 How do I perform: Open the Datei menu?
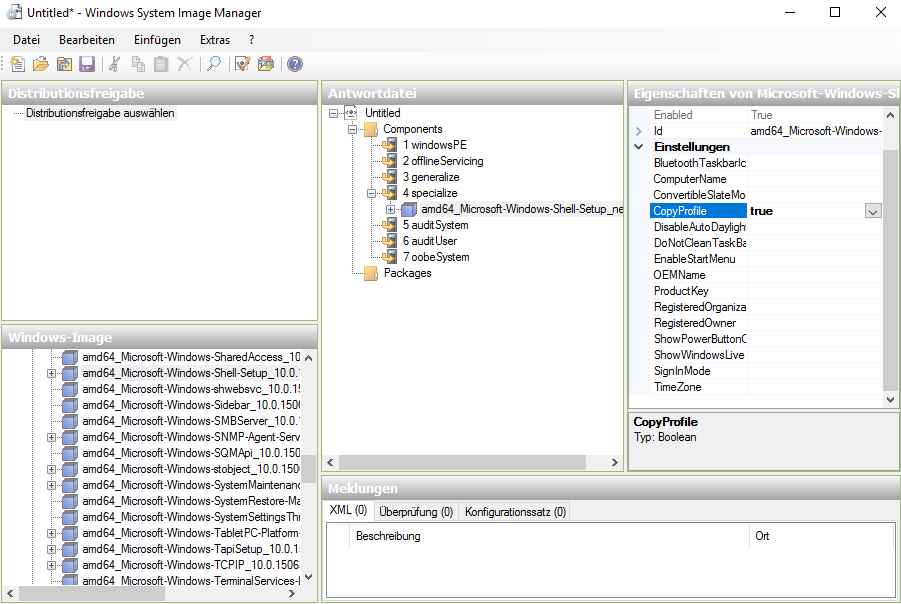point(26,40)
